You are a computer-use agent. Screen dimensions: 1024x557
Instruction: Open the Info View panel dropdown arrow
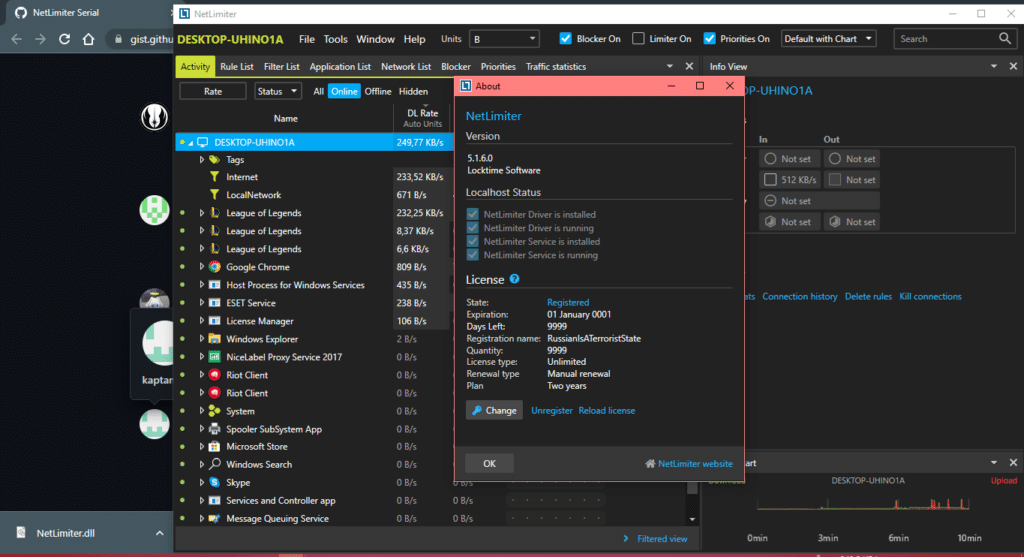tap(994, 66)
